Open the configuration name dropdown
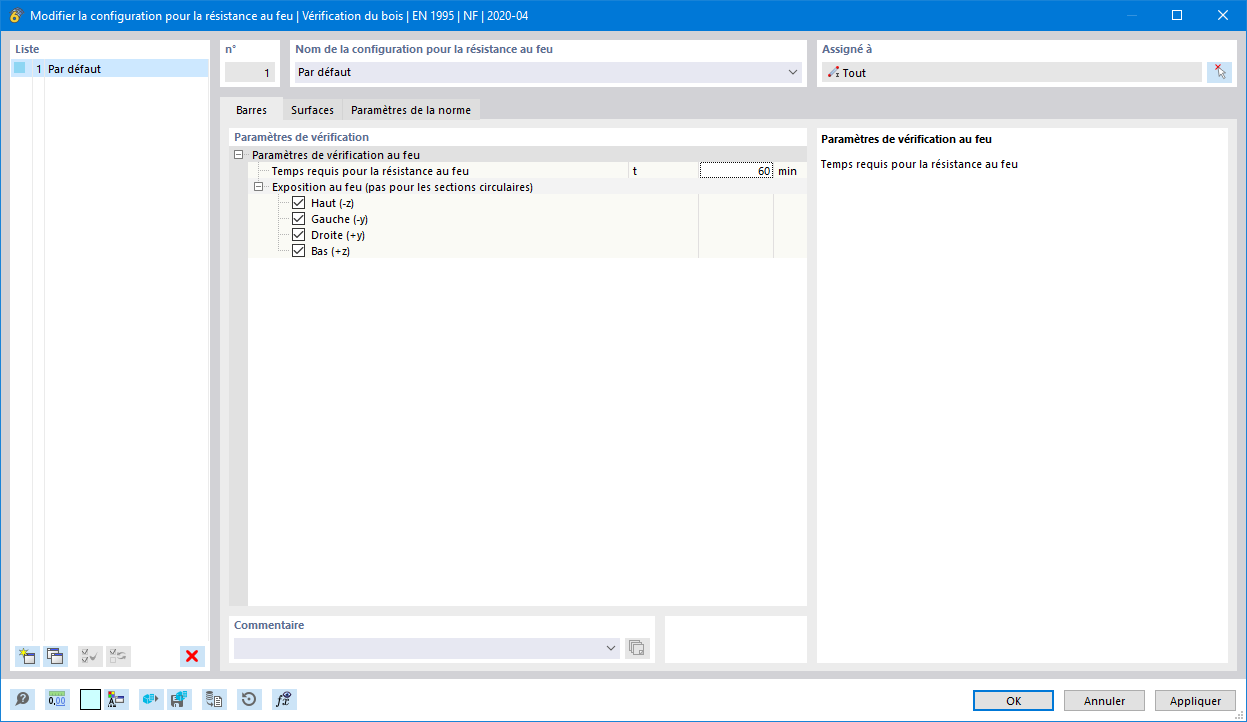The image size is (1247, 722). pyautogui.click(x=793, y=72)
